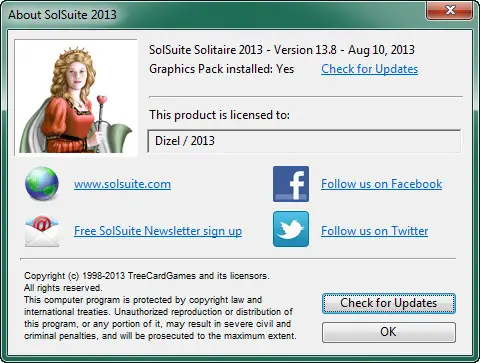Open the Check for Updates hyperlink

point(369,69)
